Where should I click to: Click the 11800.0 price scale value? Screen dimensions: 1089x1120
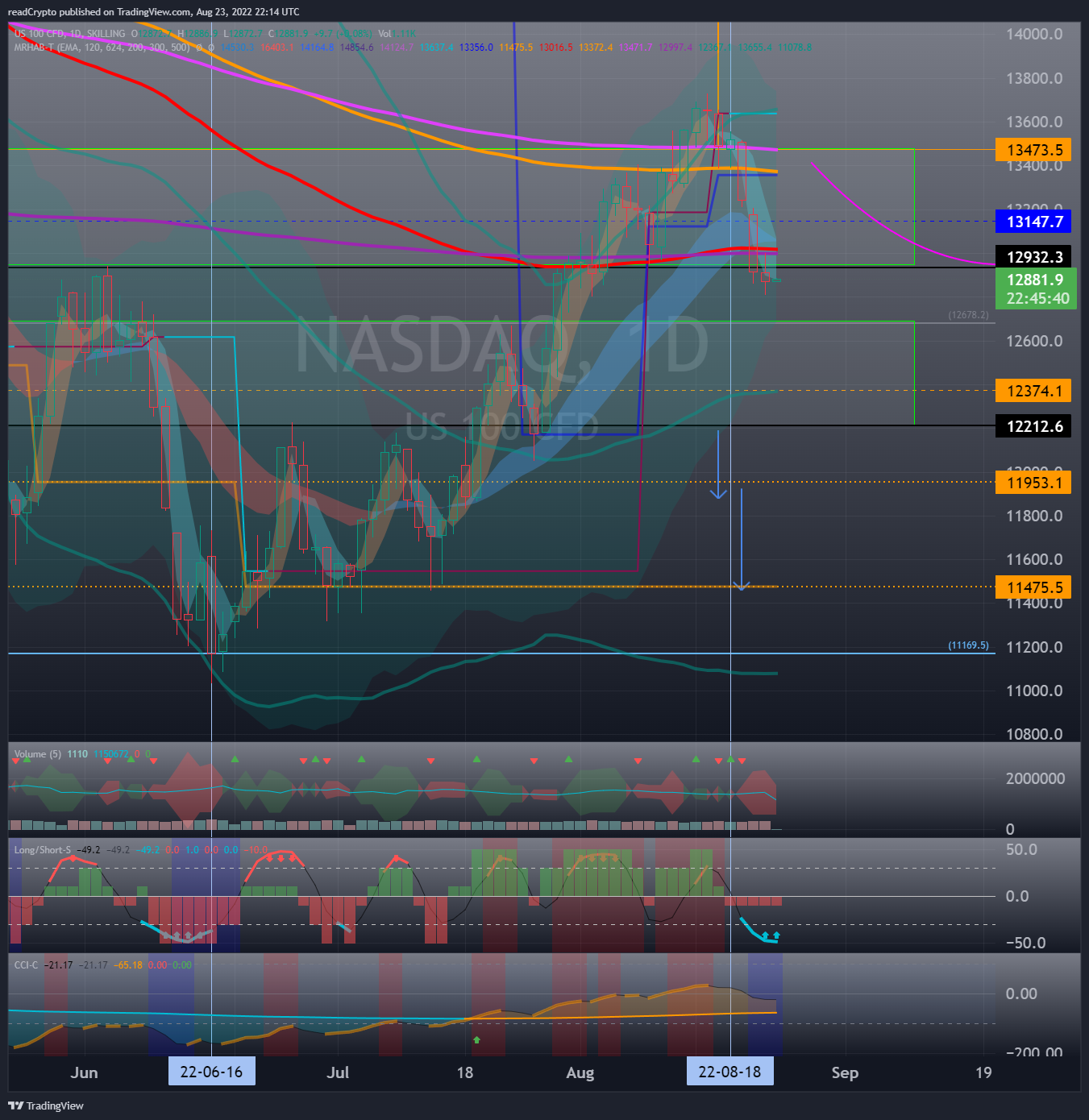click(x=1034, y=516)
